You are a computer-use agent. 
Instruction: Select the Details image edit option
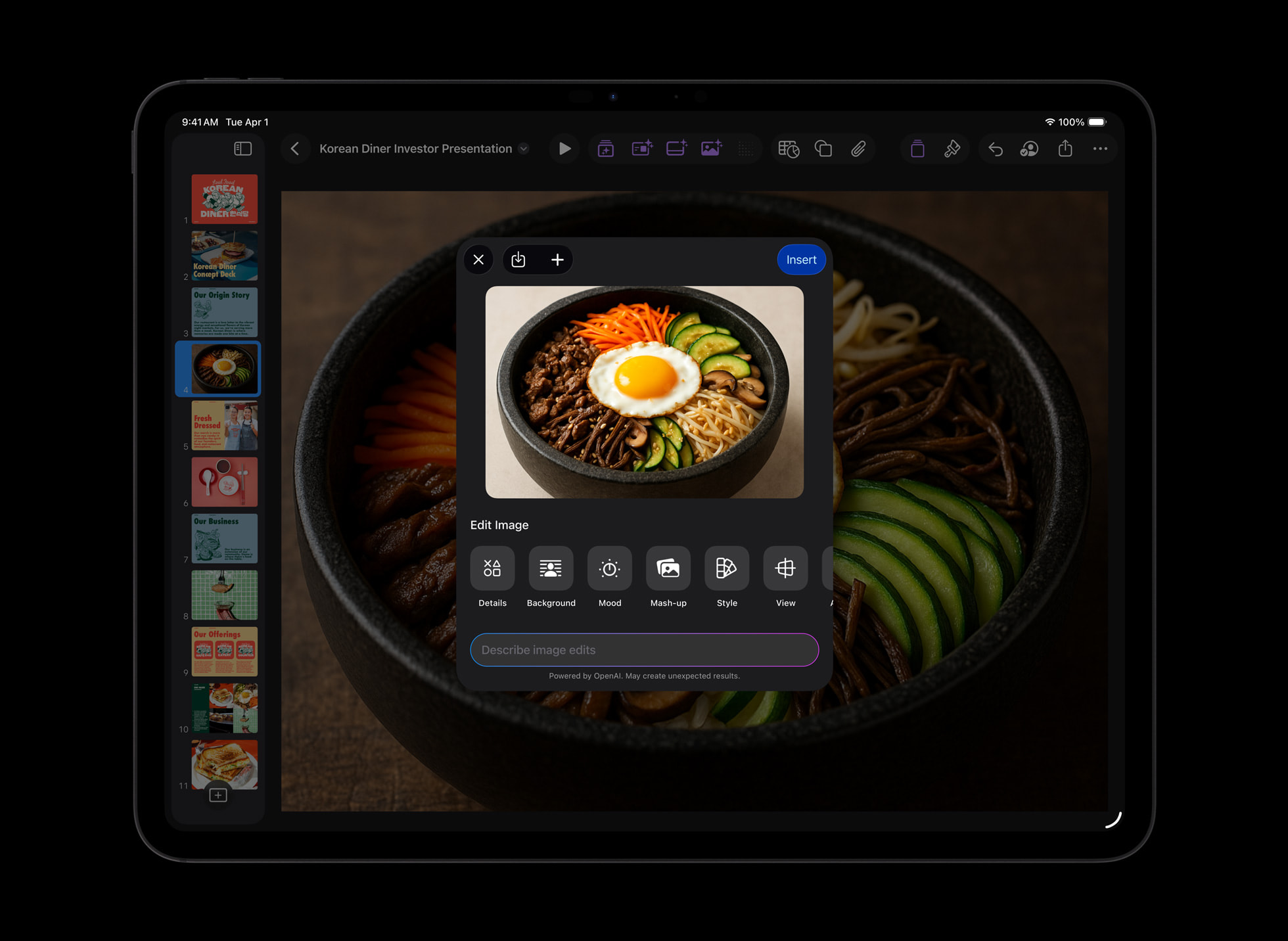click(492, 568)
